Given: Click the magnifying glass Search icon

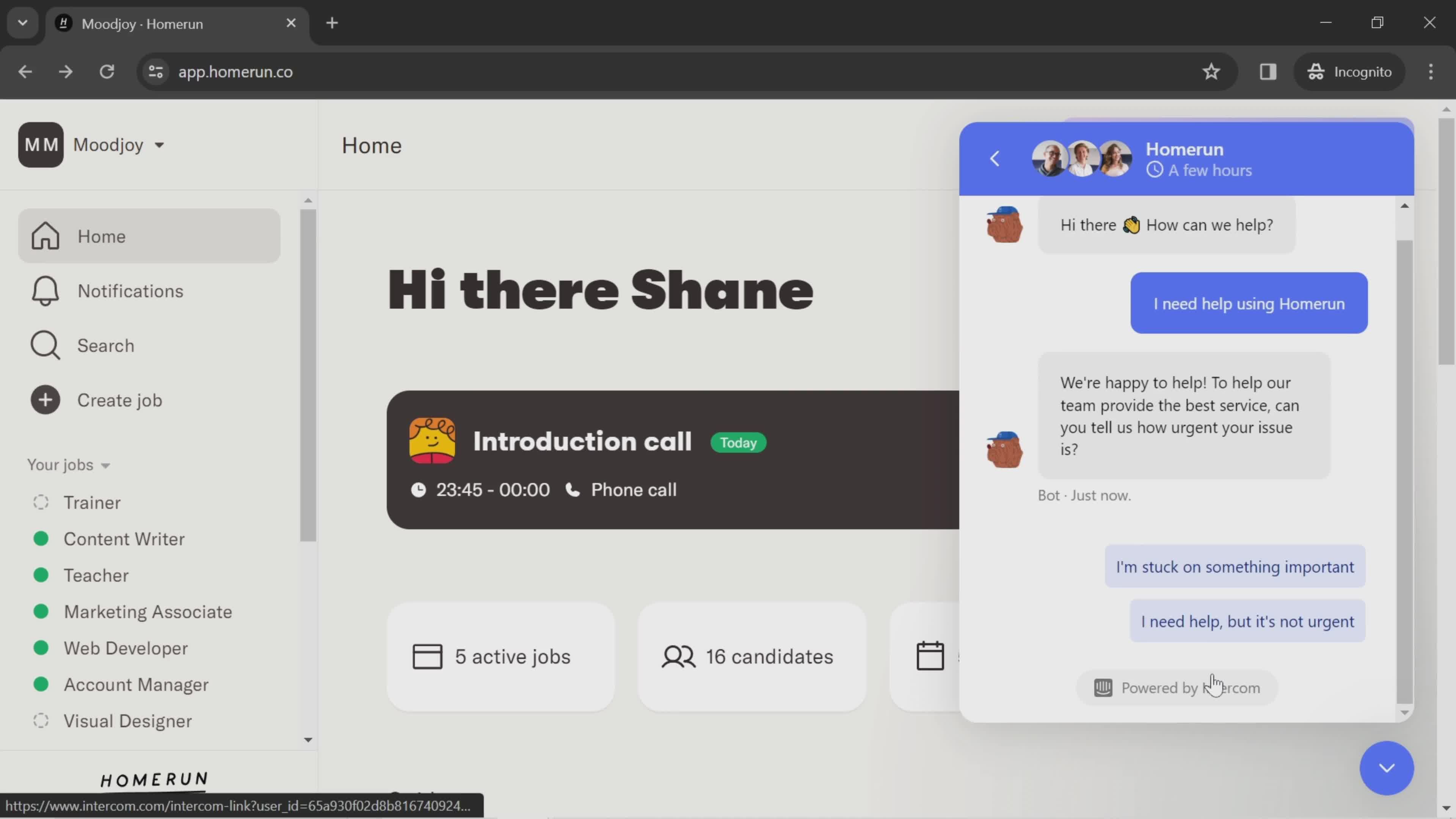Looking at the screenshot, I should tap(45, 345).
